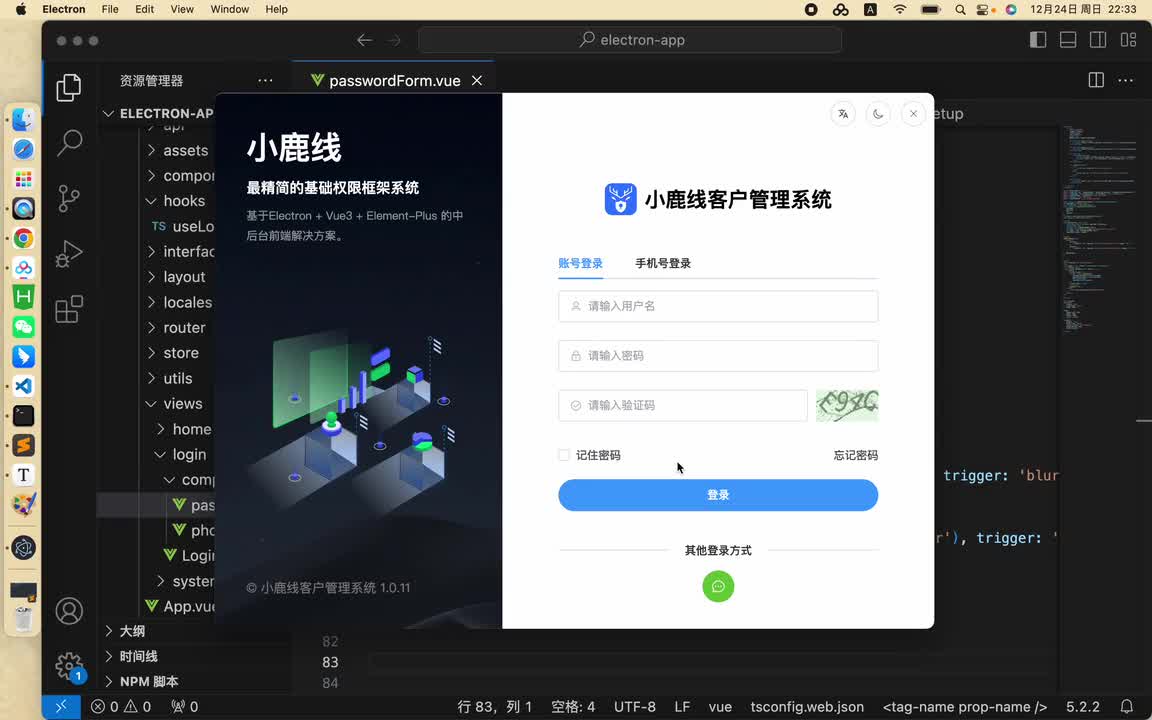Expand the 时间线 timeline section
Viewport: 1152px width, 720px height.
click(138, 656)
